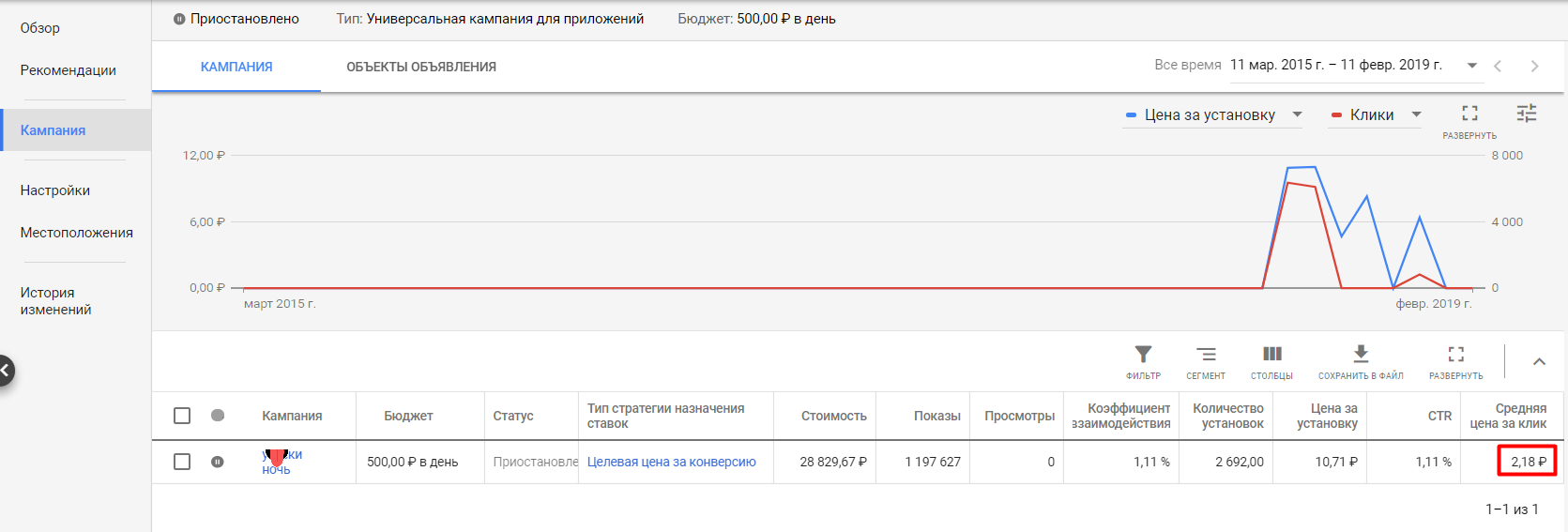Click installs value 2 692,00
The width and height of the screenshot is (1568, 532).
1240,462
